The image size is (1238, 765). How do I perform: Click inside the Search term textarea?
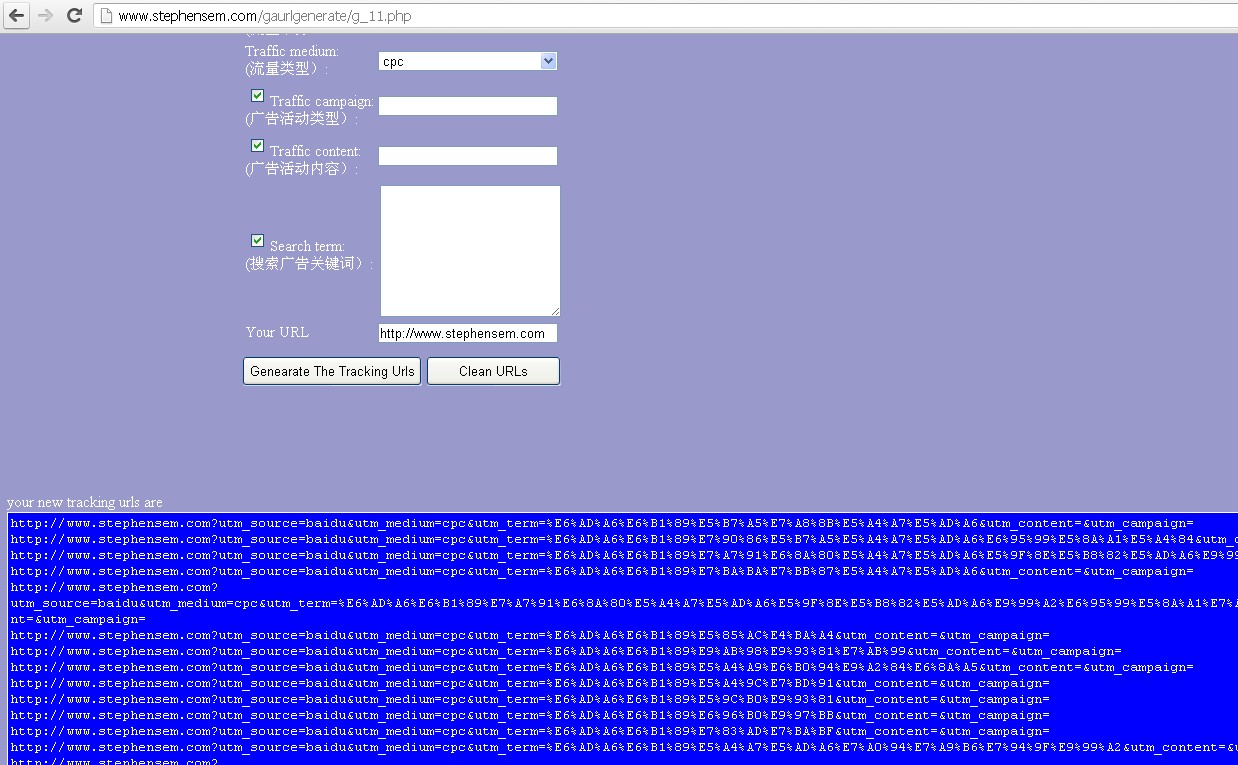point(470,251)
